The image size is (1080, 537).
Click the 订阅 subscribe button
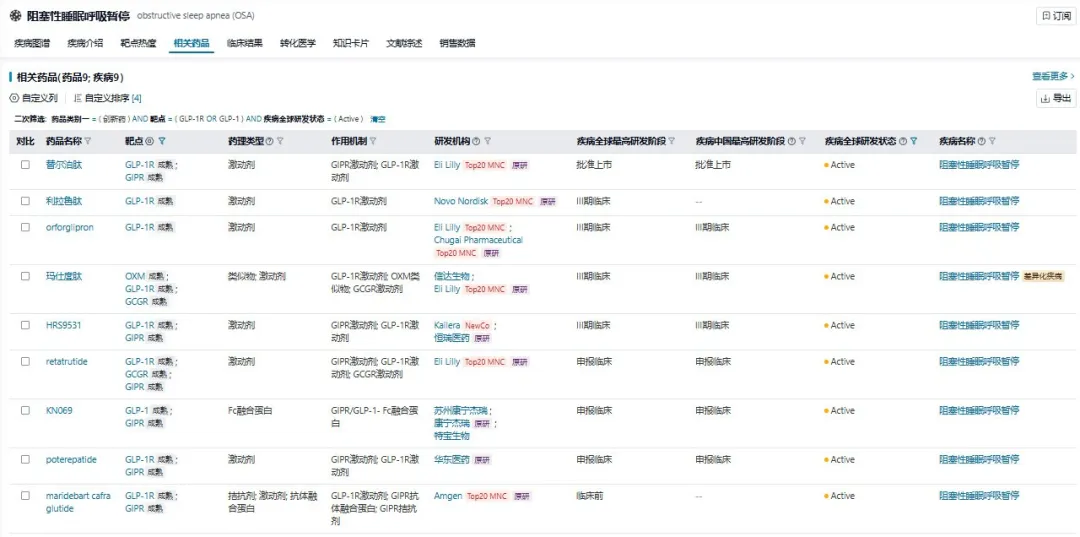coord(1056,16)
